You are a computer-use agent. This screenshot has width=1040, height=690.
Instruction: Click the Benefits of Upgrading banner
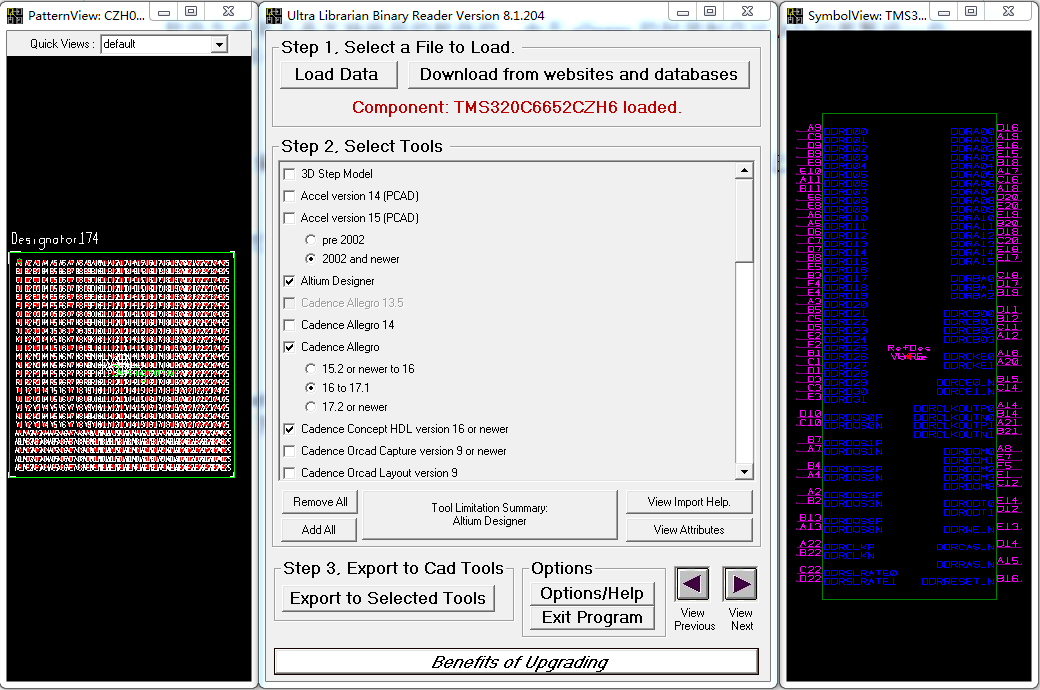pyautogui.click(x=516, y=661)
